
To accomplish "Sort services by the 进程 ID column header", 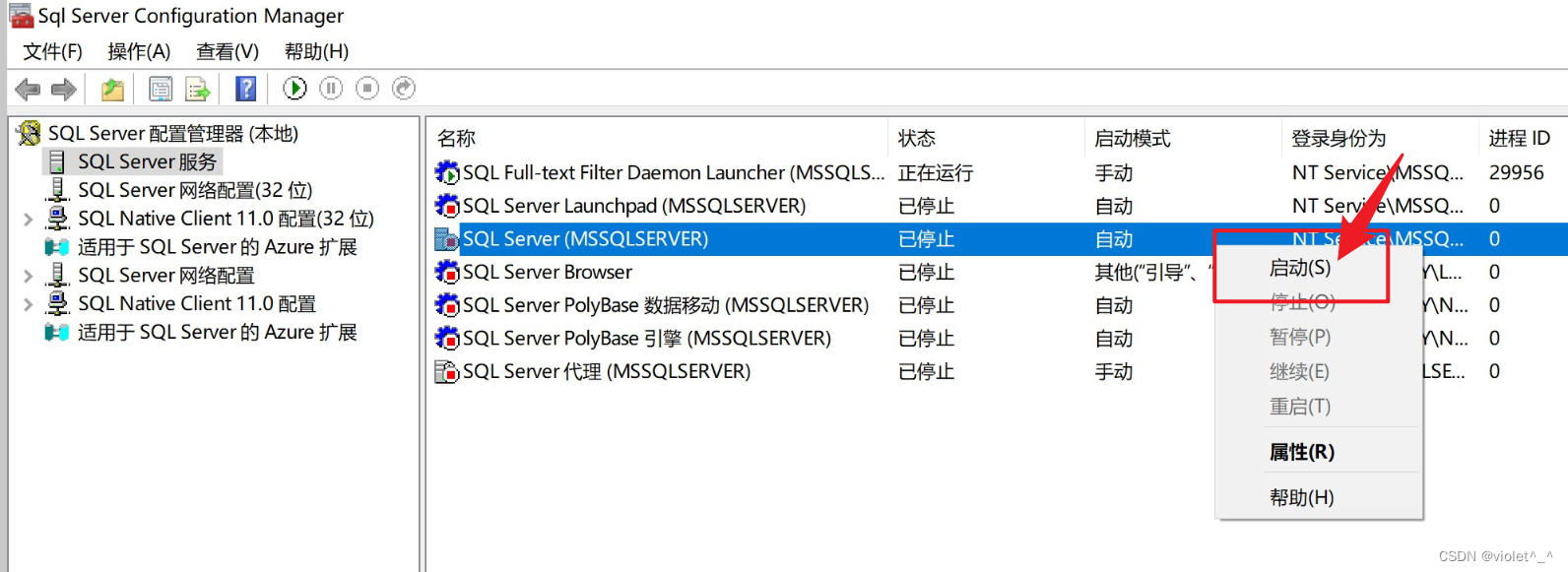I will (x=1520, y=139).
